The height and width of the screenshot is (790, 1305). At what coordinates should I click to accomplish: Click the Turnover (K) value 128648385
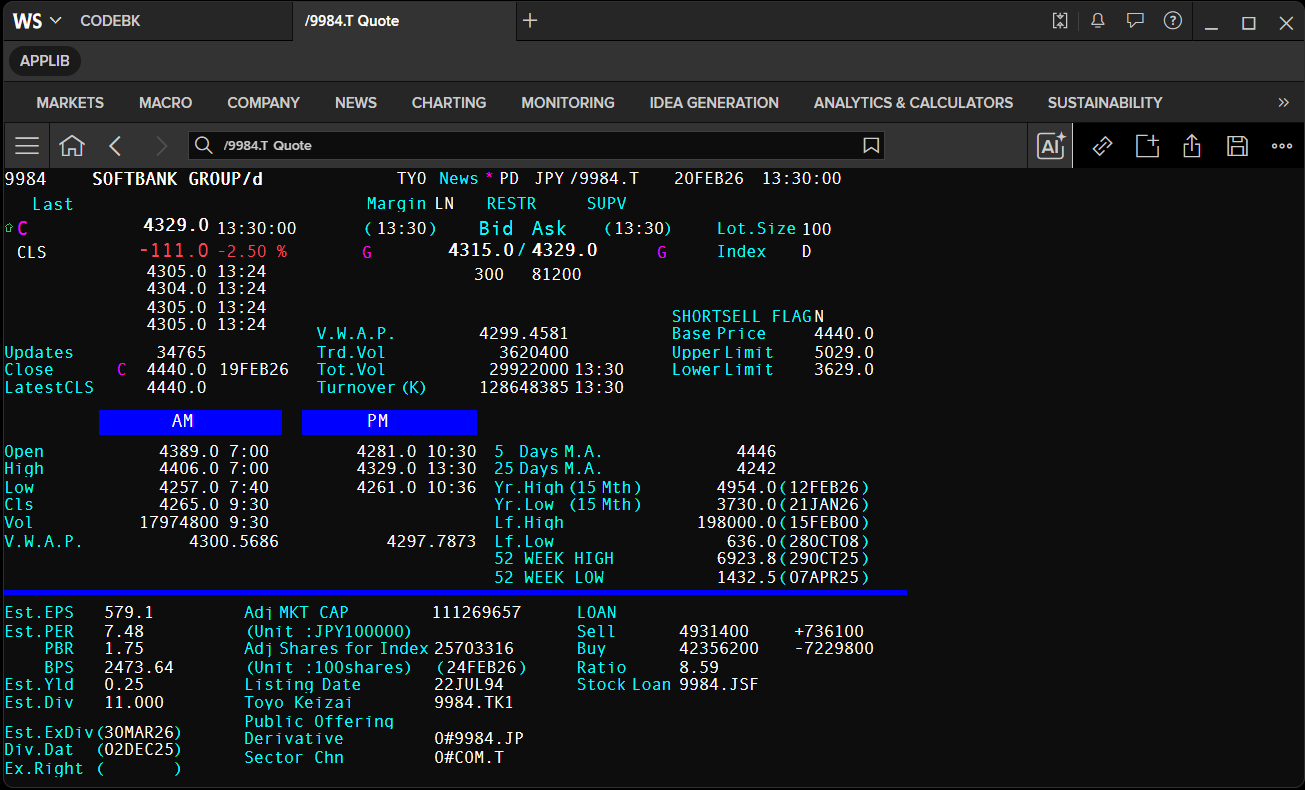(x=524, y=388)
